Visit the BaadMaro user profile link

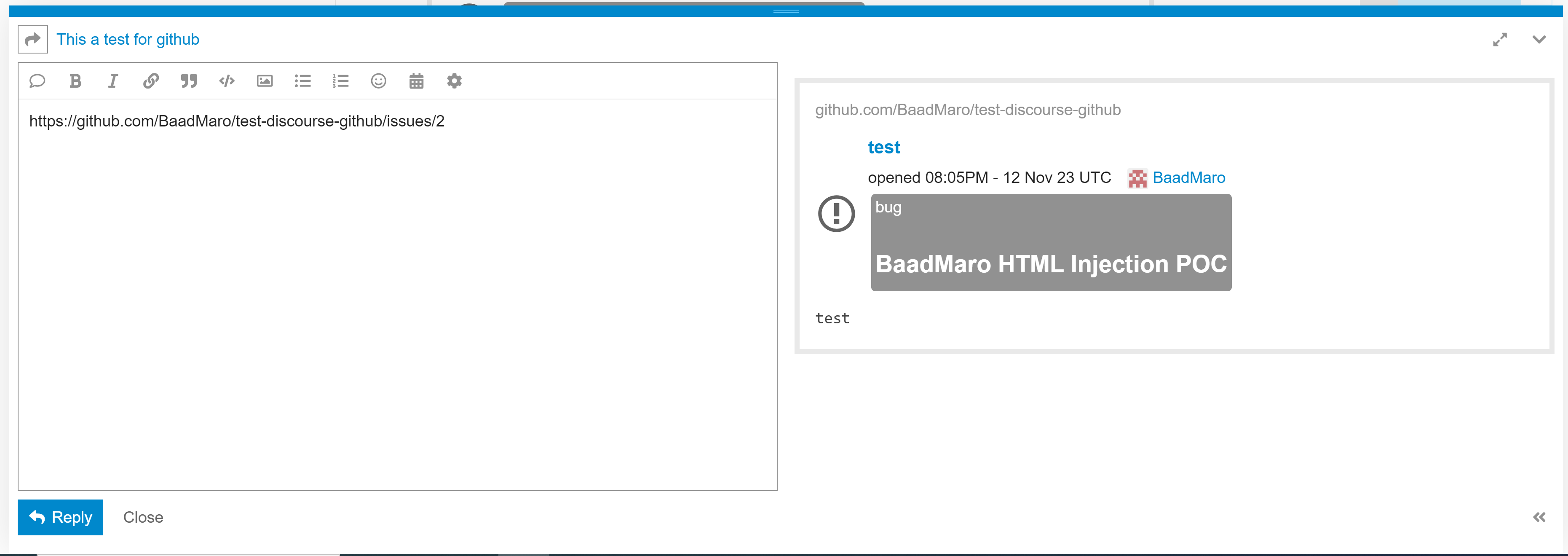[1189, 178]
